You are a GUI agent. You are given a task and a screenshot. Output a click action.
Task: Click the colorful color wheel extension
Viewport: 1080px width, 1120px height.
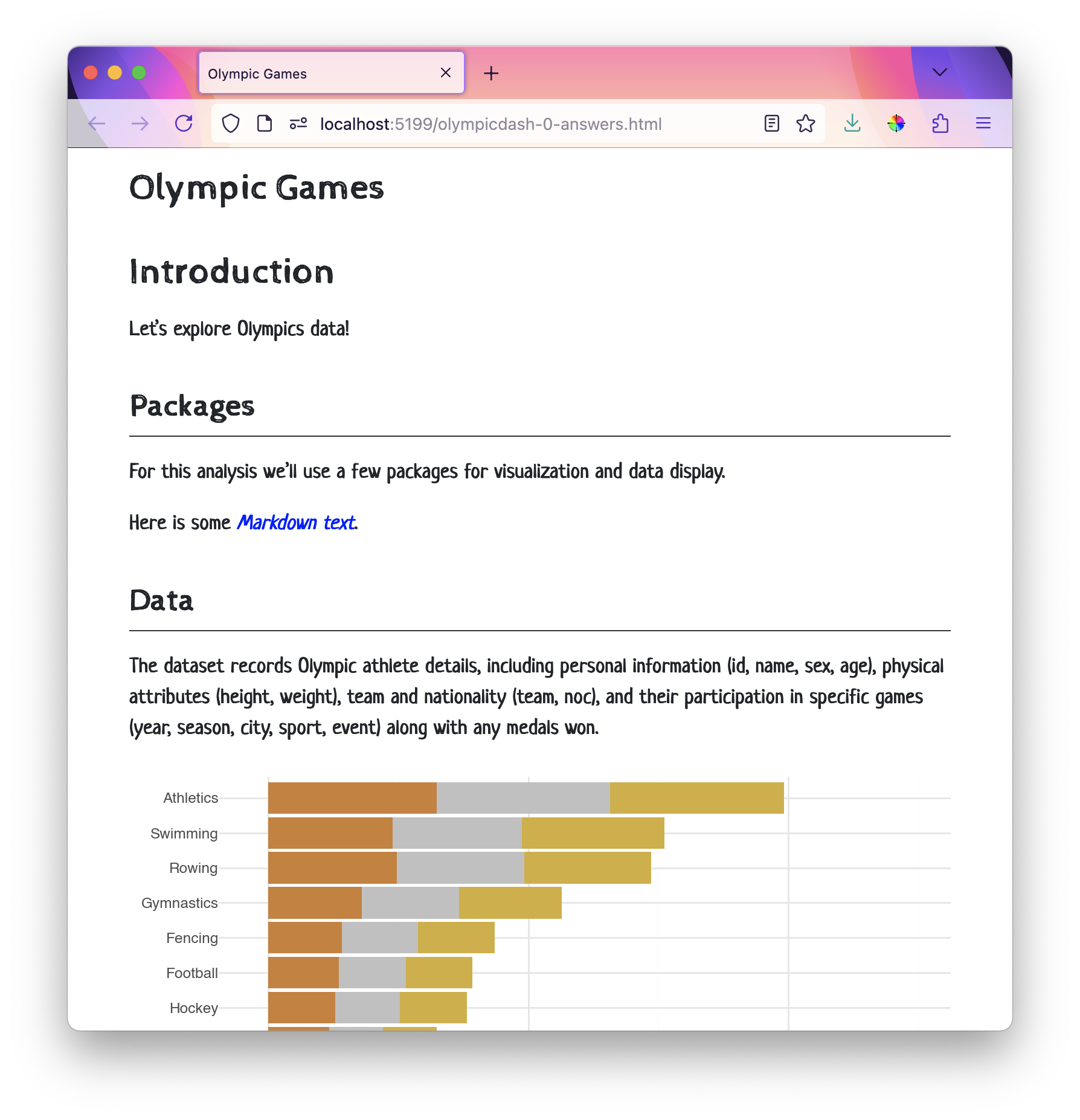tap(896, 124)
